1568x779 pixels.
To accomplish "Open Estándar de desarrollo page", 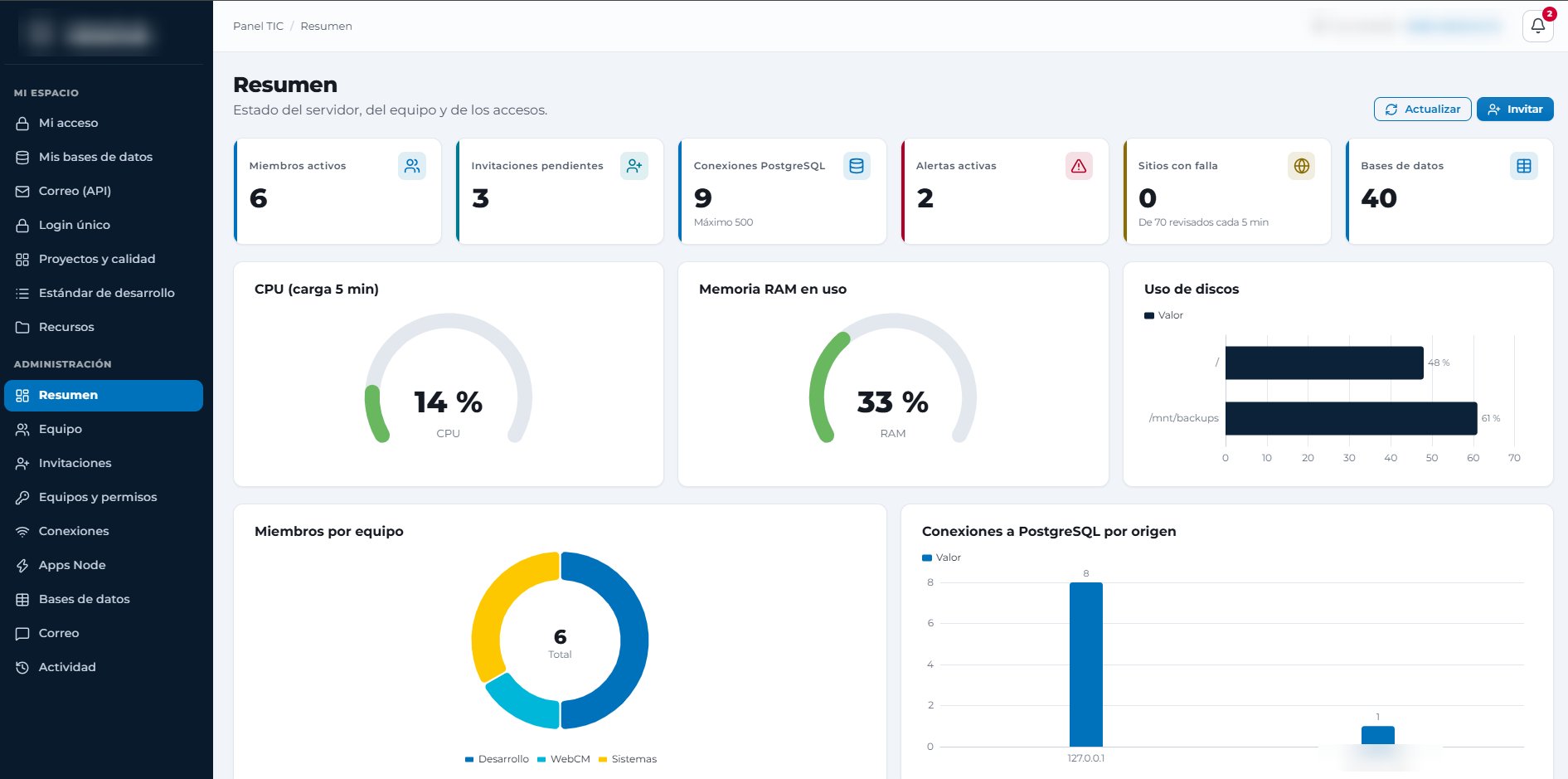I will coord(104,293).
